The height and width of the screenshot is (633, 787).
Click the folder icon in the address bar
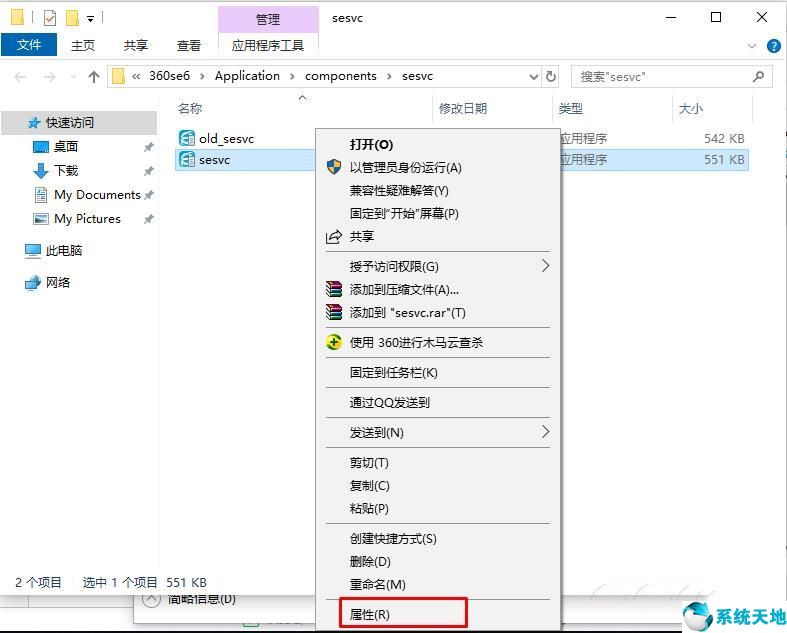click(x=118, y=76)
